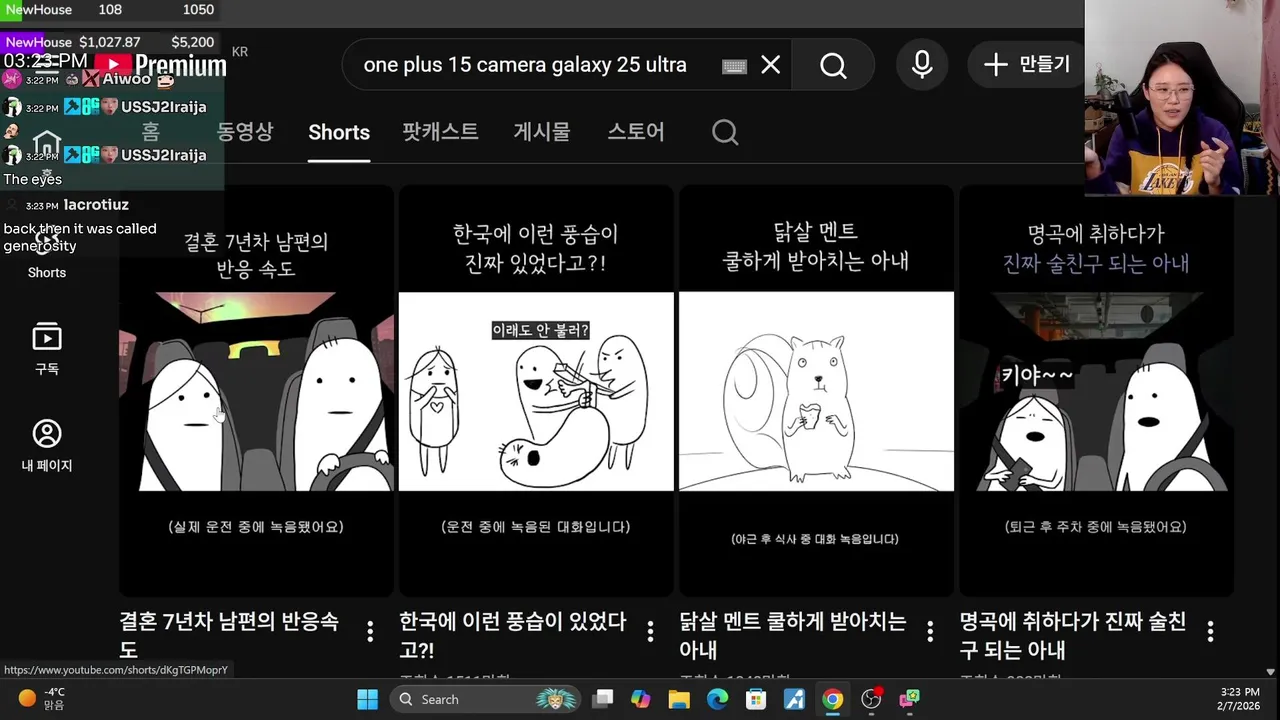Open the Windows Start menu

[x=368, y=699]
